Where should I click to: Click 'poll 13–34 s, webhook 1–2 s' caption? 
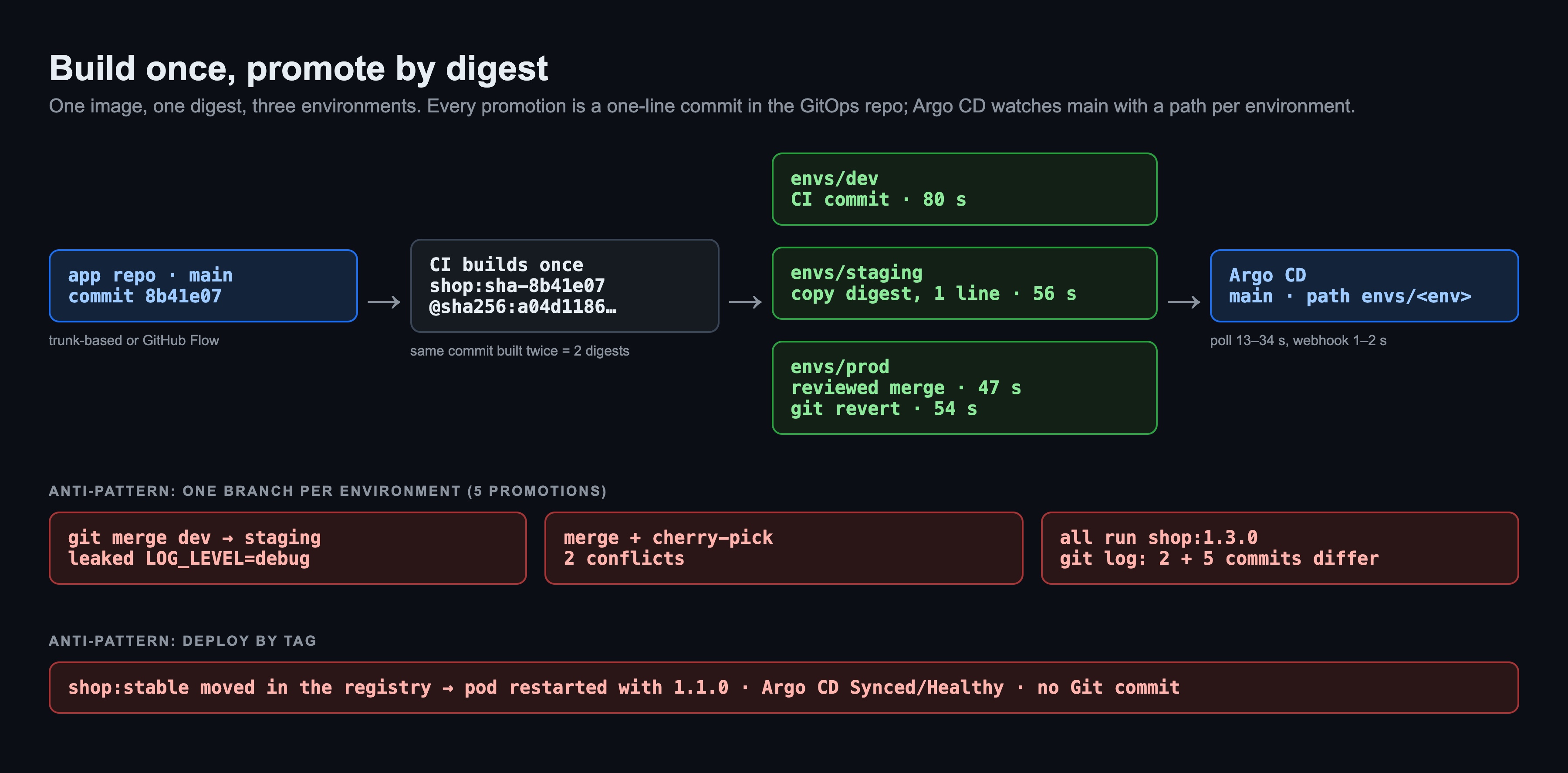tap(1298, 340)
